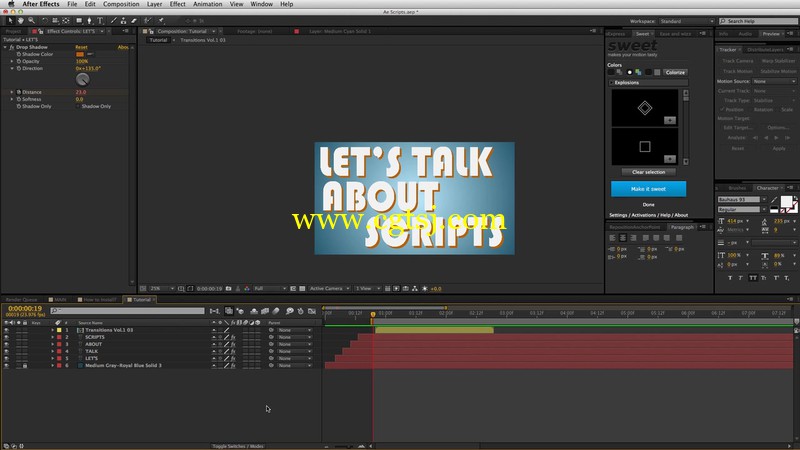
Task: Switch to the Render Queue tab
Action: coord(21,300)
